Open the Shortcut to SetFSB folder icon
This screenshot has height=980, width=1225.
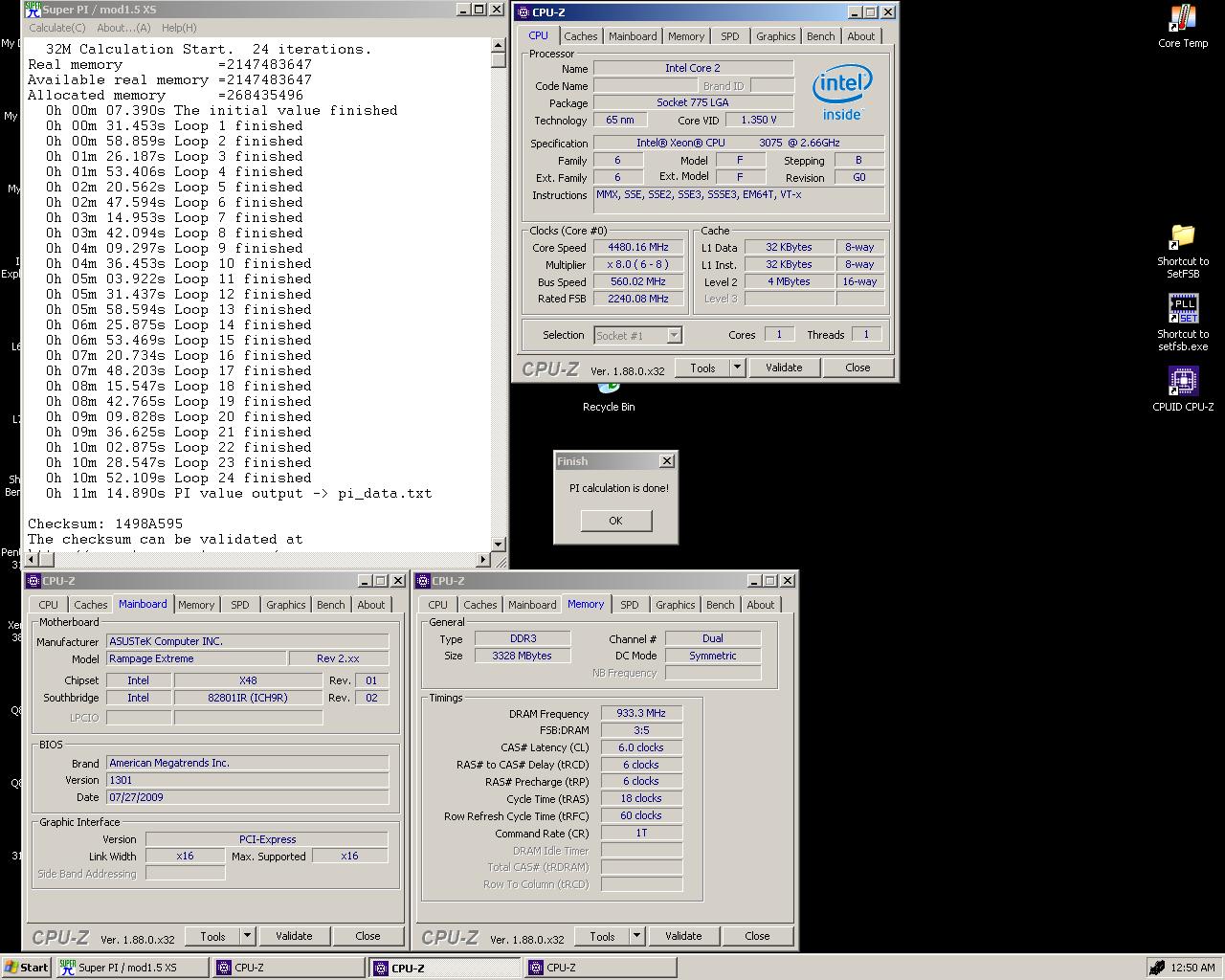(1183, 251)
